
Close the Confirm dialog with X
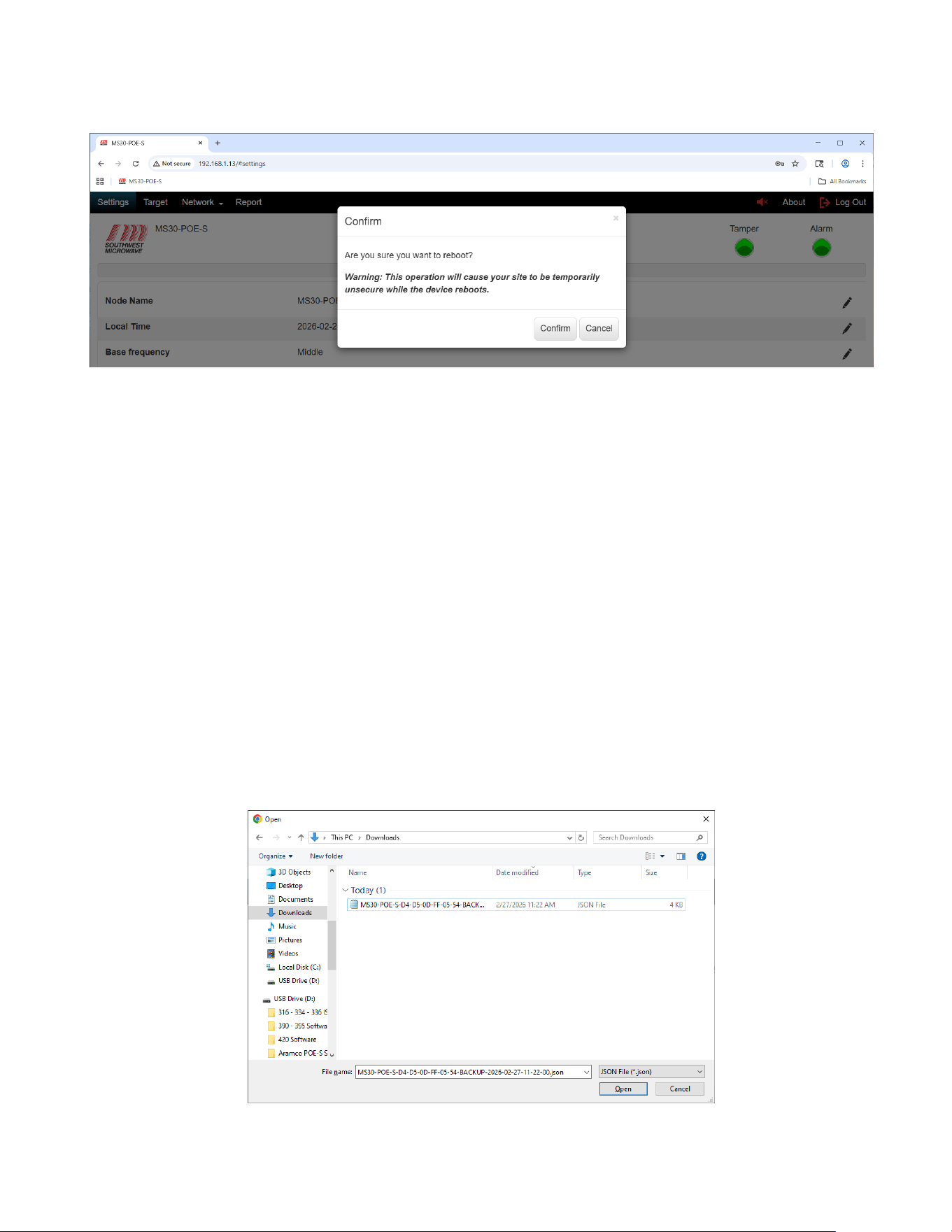tap(616, 218)
